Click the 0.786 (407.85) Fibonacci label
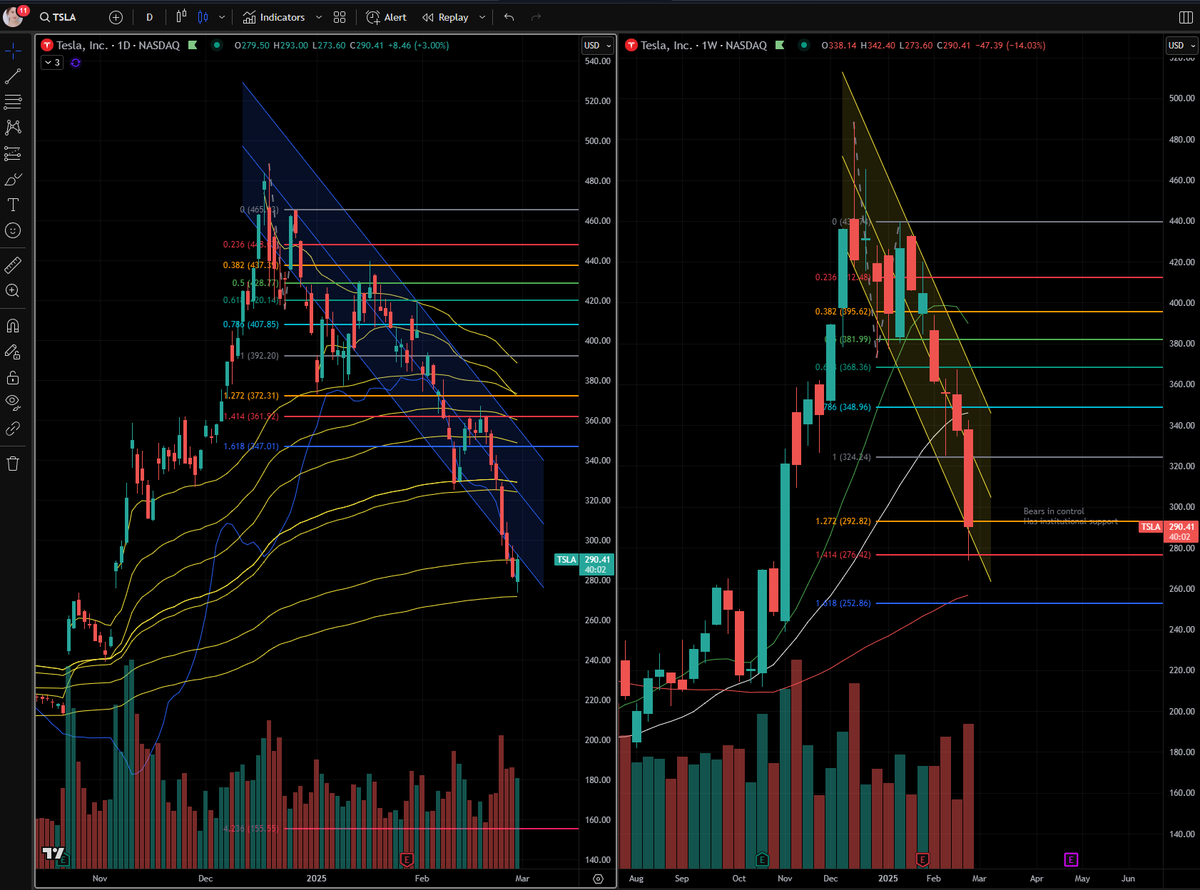1200x890 pixels. point(250,324)
